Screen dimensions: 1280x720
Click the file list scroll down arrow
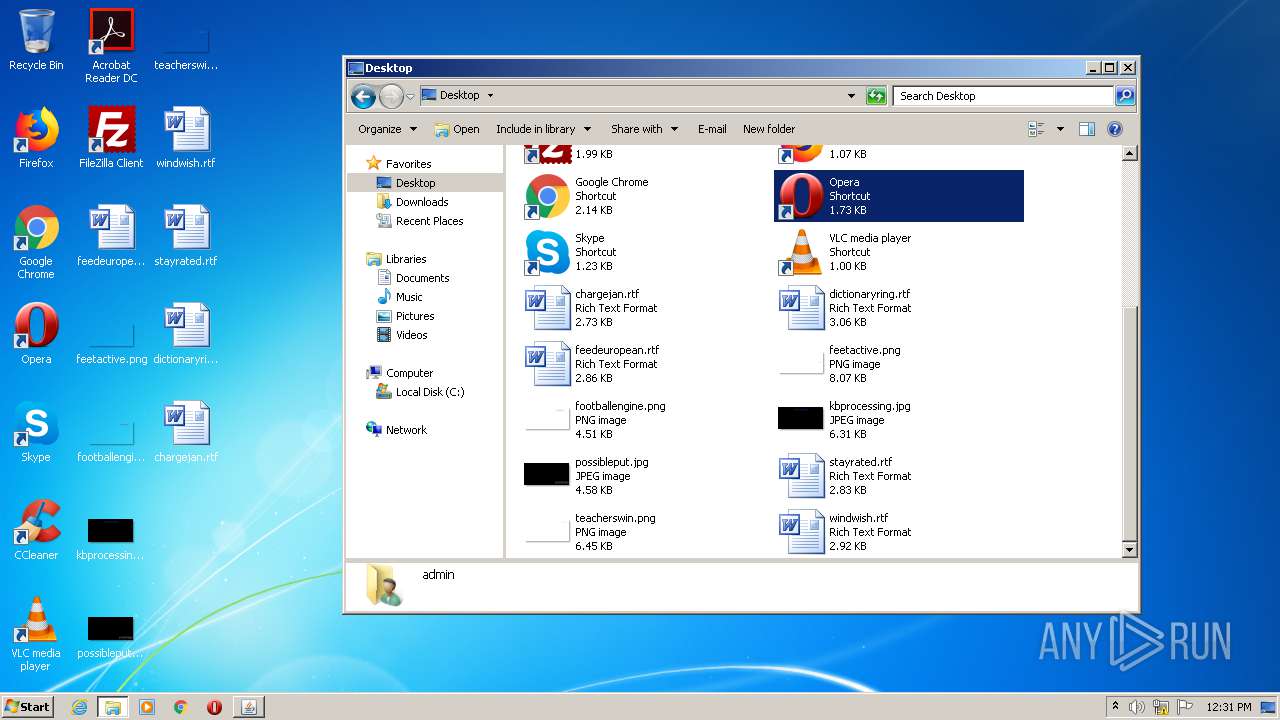click(x=1130, y=549)
